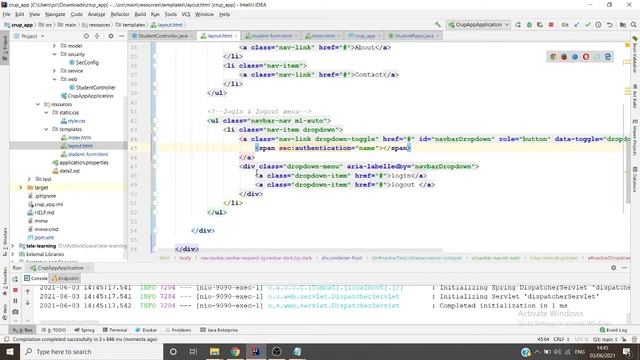Screen dimensions: 640x360
Task: Collapse the templates folder
Action: tap(46, 129)
